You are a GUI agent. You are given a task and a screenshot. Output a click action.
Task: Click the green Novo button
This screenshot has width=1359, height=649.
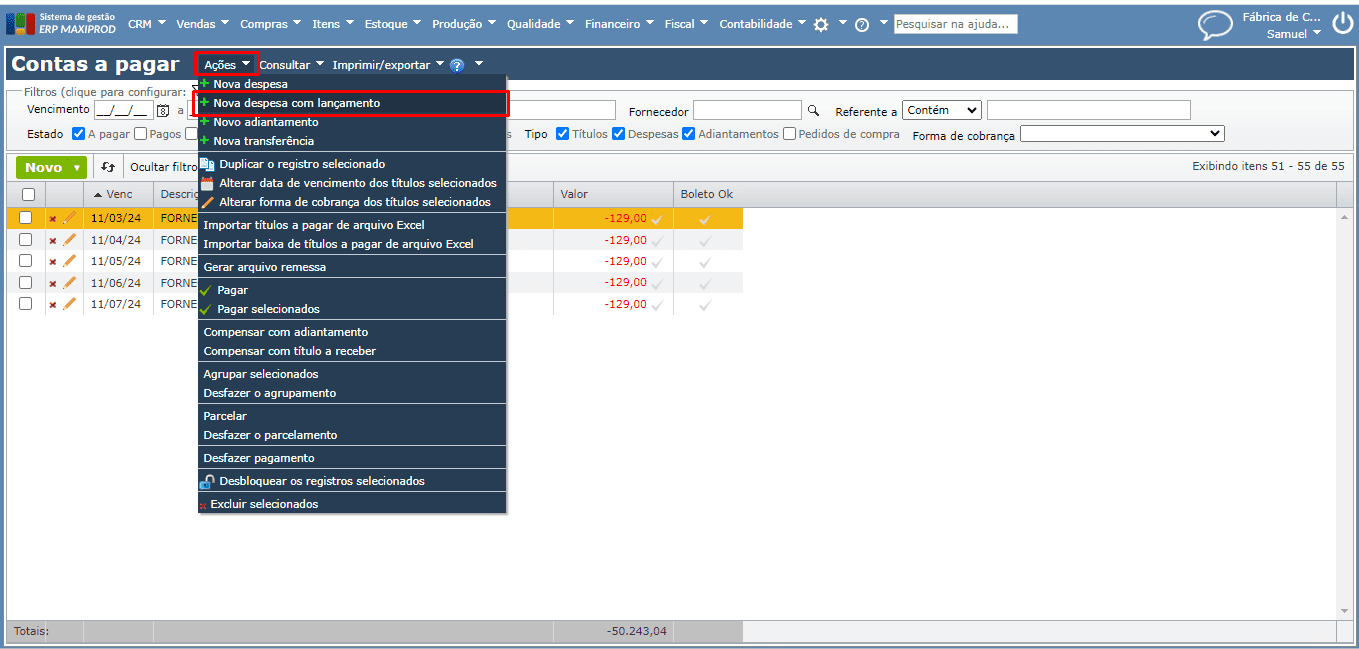pyautogui.click(x=51, y=168)
